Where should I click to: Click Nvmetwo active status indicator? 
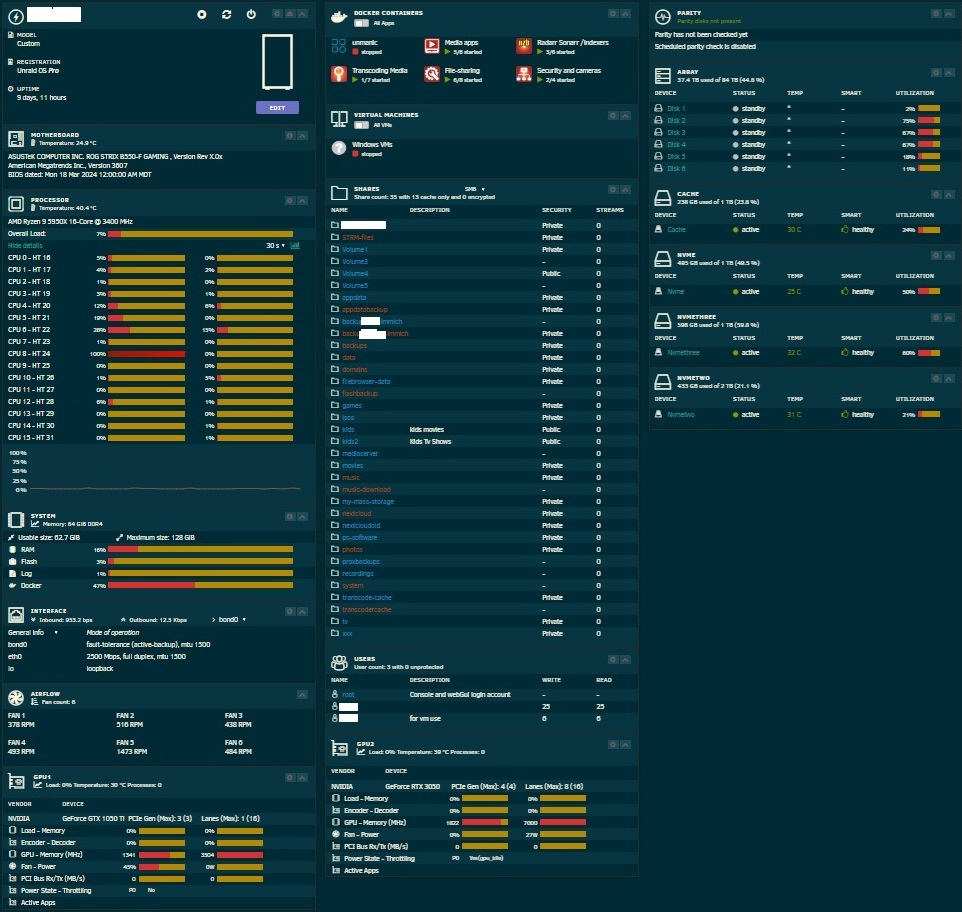tap(736, 415)
